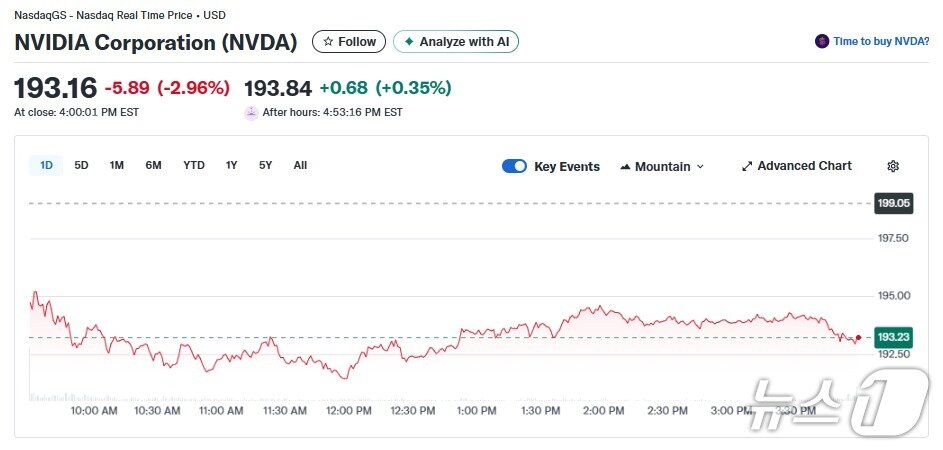Click the chart settings gear icon
Viewport: 943px width, 450px height.
tap(893, 166)
